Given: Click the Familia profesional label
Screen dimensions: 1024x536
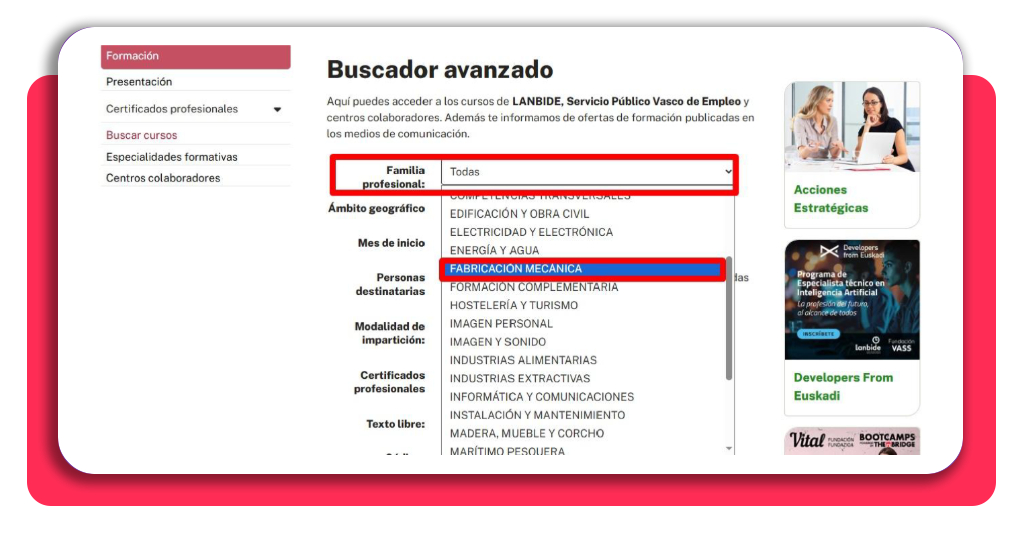Looking at the screenshot, I should click(x=394, y=177).
